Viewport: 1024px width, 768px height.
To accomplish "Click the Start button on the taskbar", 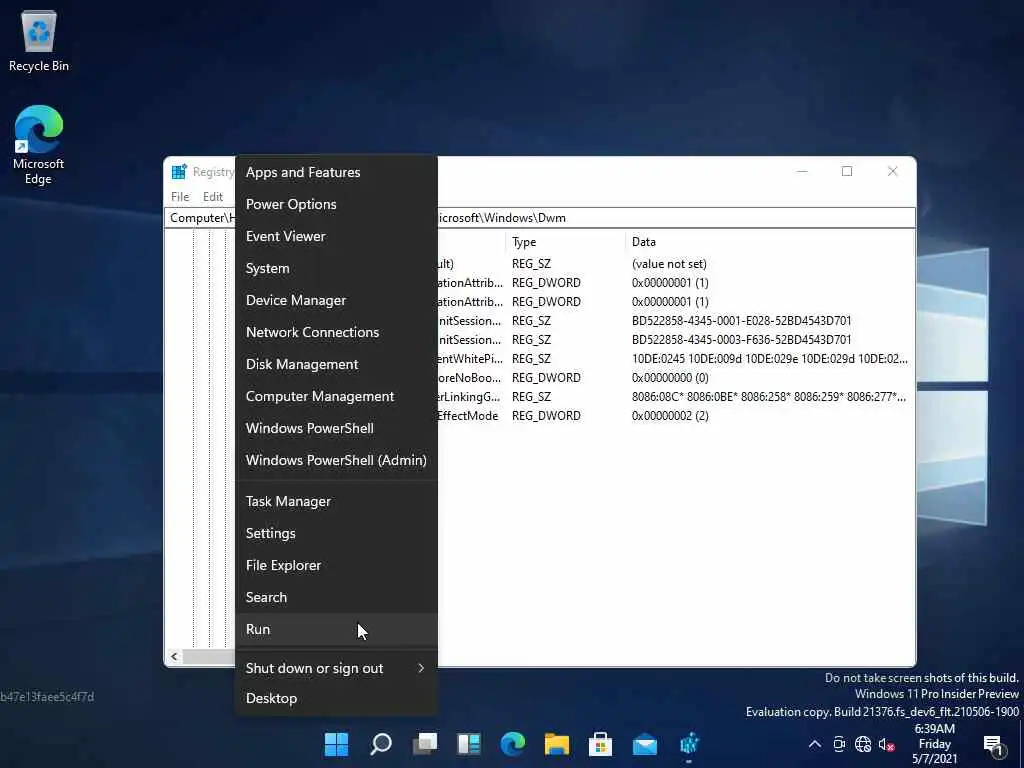I will pos(337,744).
